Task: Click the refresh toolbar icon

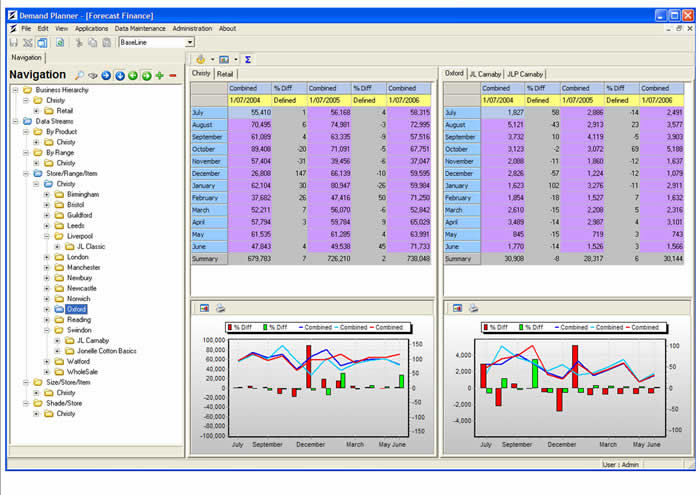Action: click(x=60, y=42)
